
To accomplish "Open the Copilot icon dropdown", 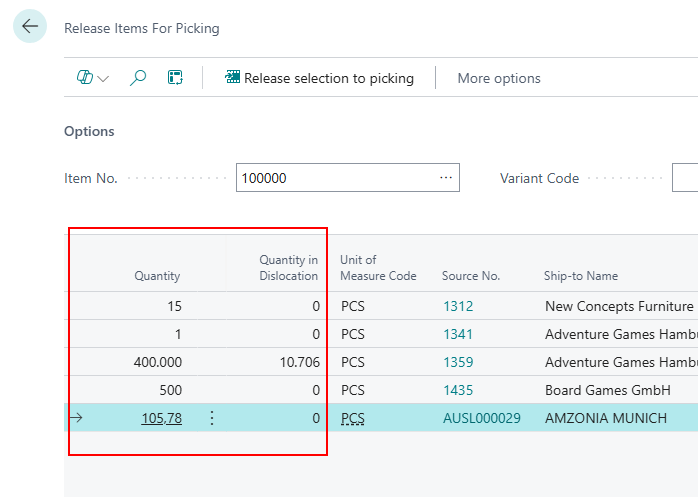I will (x=93, y=78).
